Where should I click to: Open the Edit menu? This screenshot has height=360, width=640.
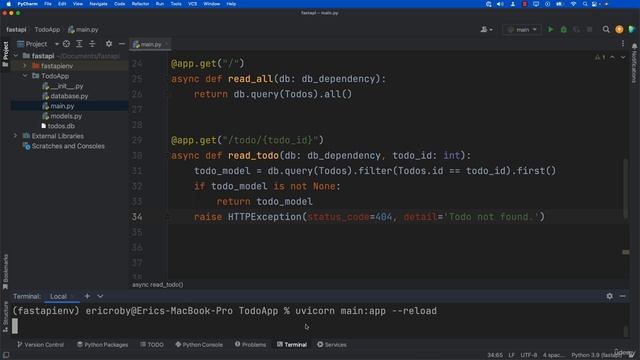62,4
